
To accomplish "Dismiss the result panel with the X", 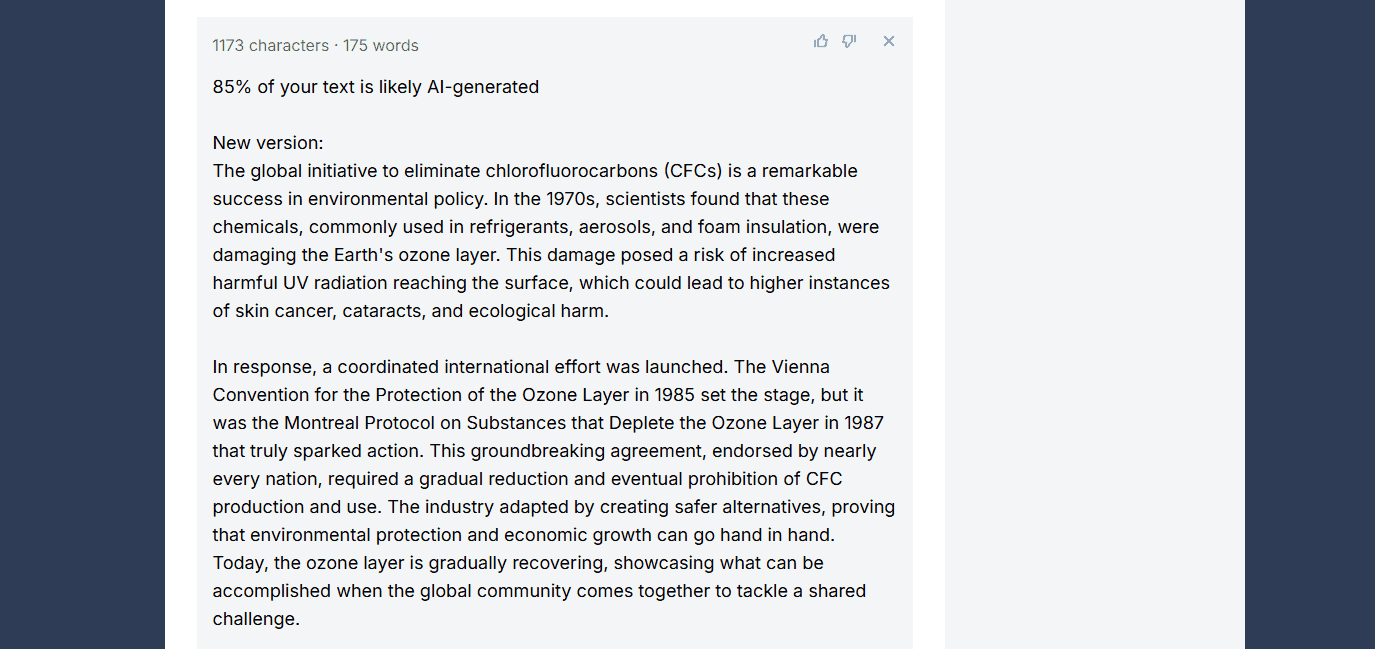I will tap(889, 41).
